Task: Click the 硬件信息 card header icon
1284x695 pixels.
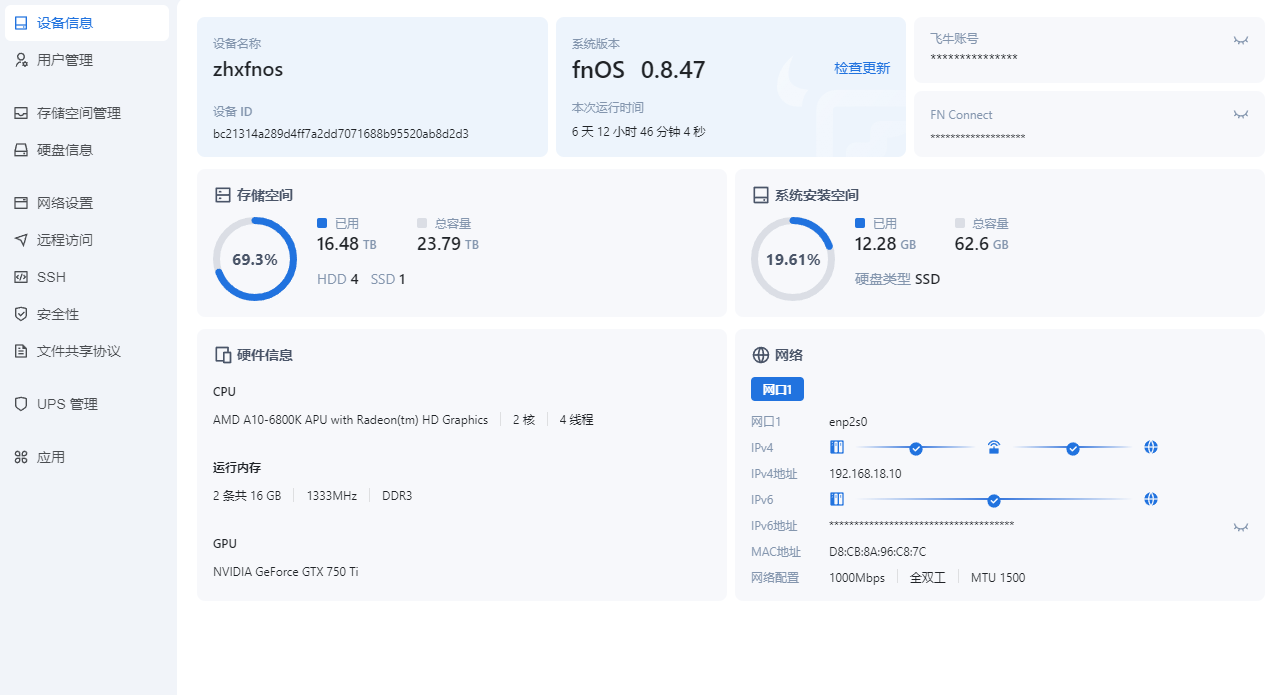Action: pos(223,355)
